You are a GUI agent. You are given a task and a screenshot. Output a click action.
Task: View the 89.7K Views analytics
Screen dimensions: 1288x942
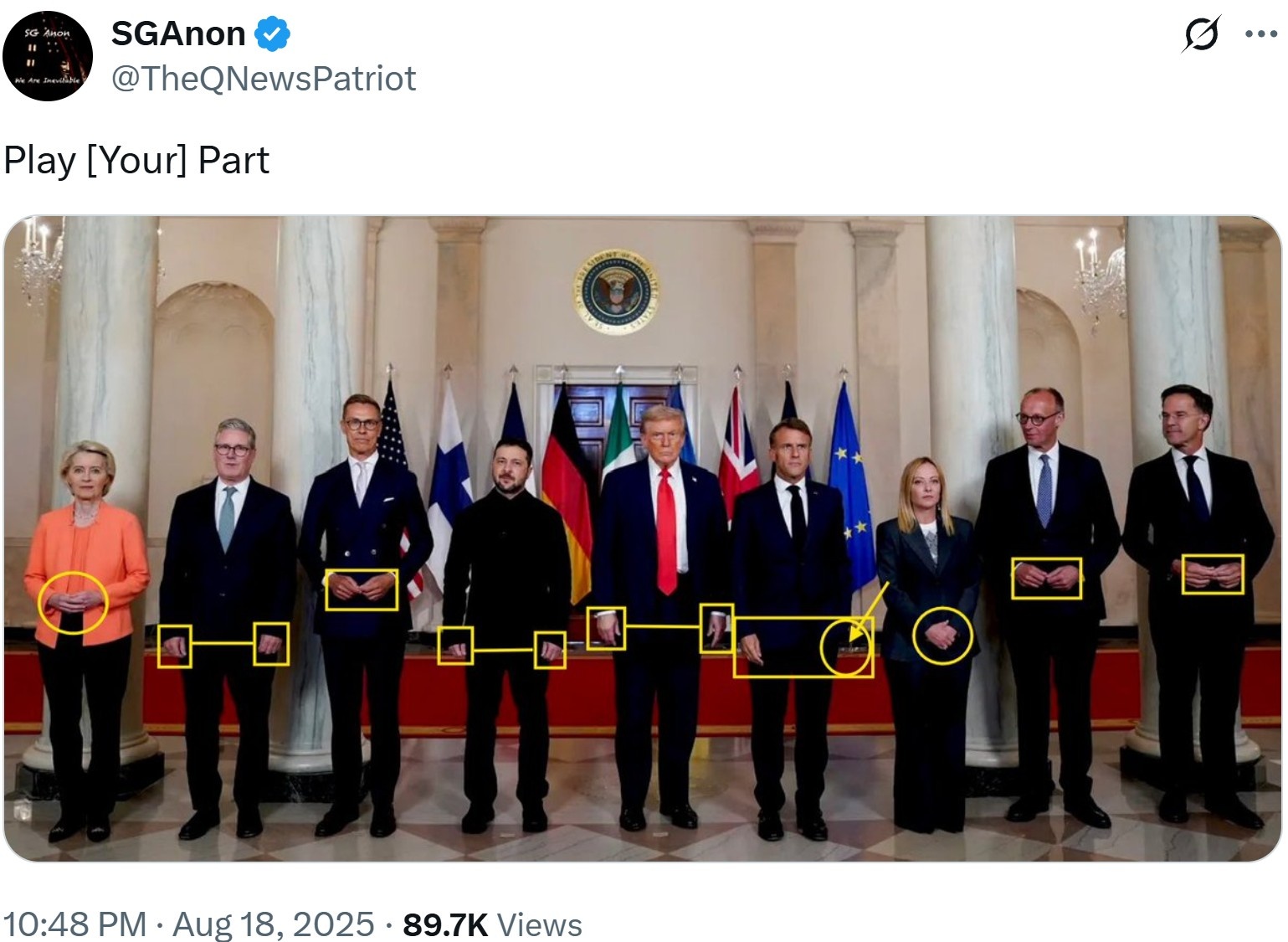pos(492,924)
